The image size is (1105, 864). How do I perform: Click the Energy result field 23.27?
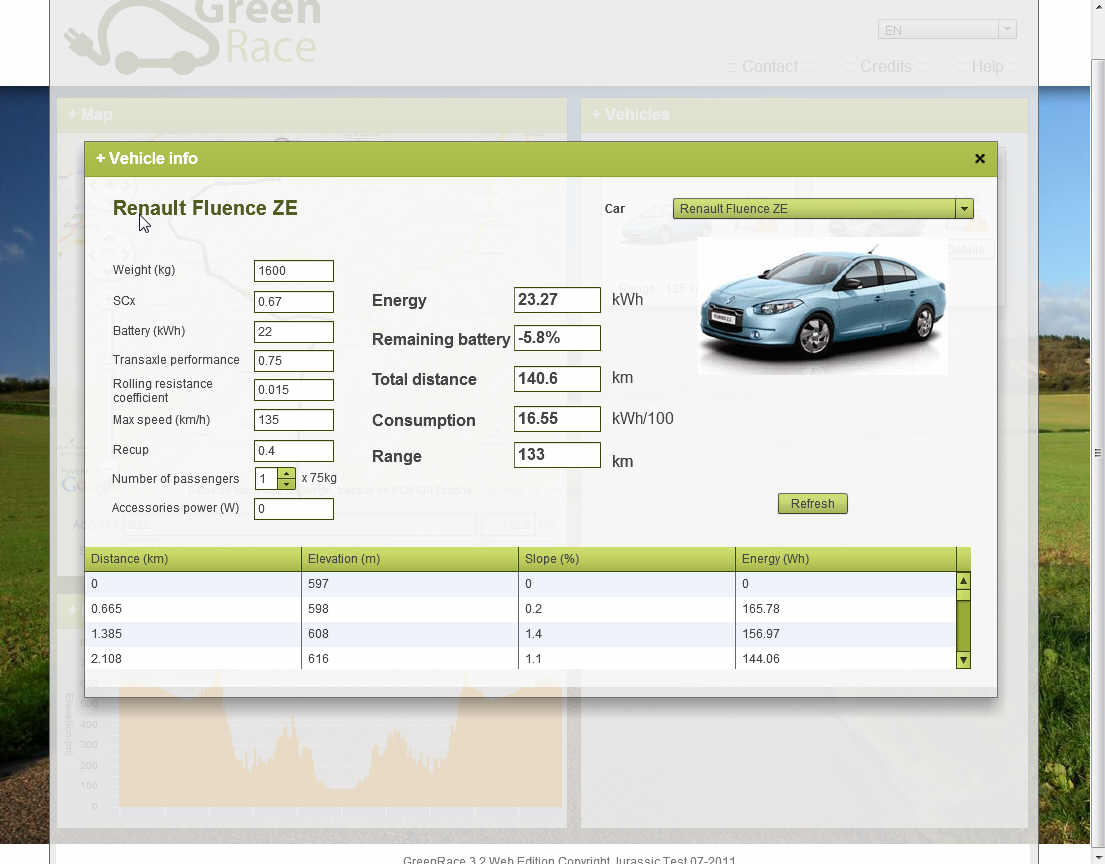coord(557,300)
